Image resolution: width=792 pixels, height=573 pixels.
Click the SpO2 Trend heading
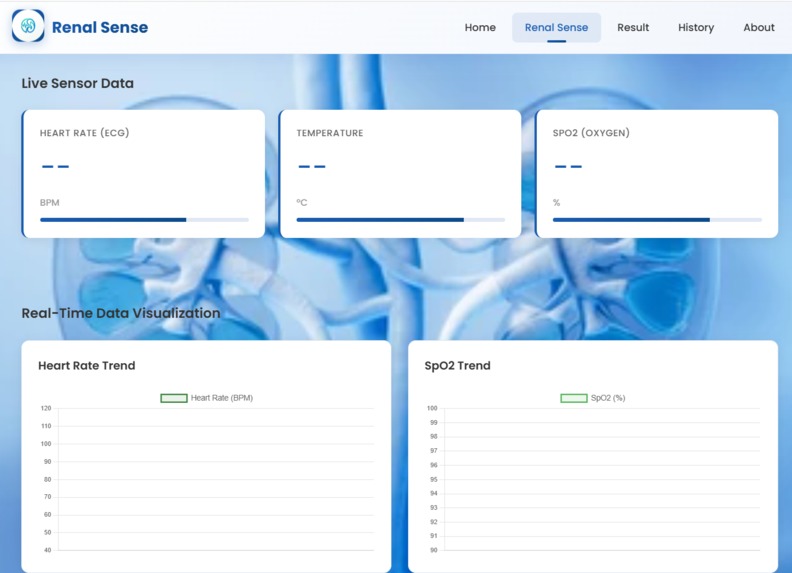(458, 365)
